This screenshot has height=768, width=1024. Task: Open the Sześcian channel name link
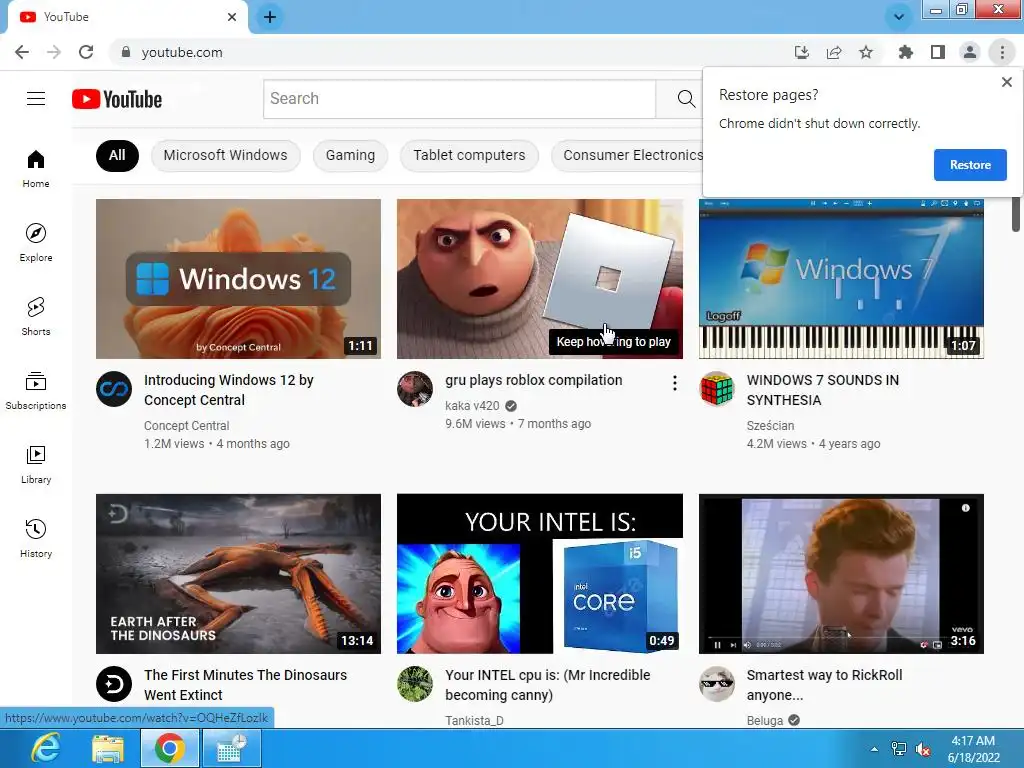point(771,426)
